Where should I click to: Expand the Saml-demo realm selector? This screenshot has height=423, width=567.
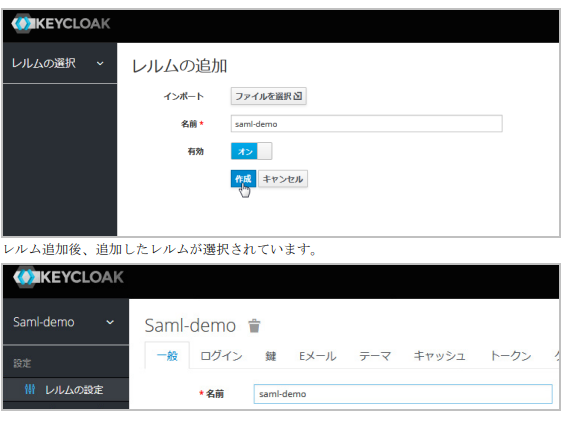click(66, 322)
